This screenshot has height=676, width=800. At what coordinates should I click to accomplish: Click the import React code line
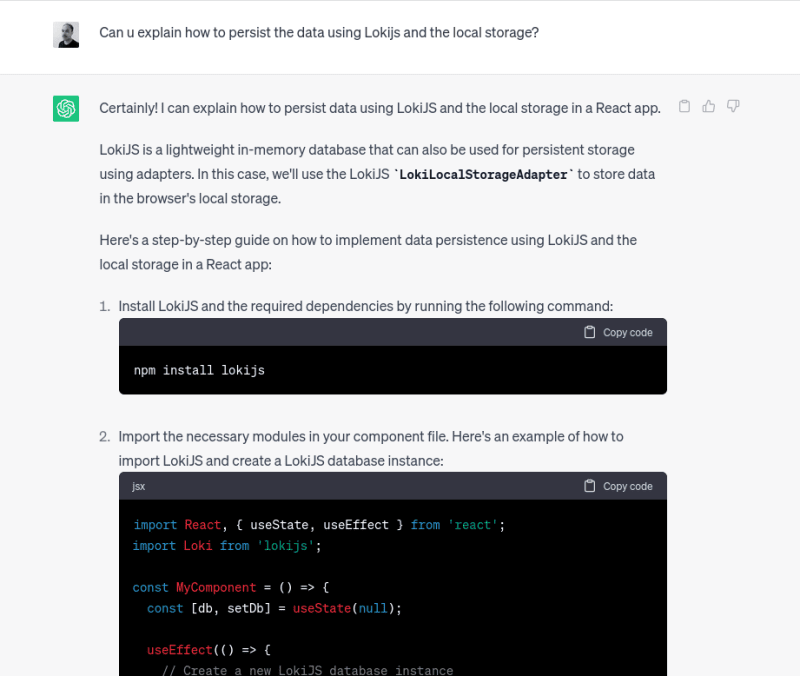319,525
